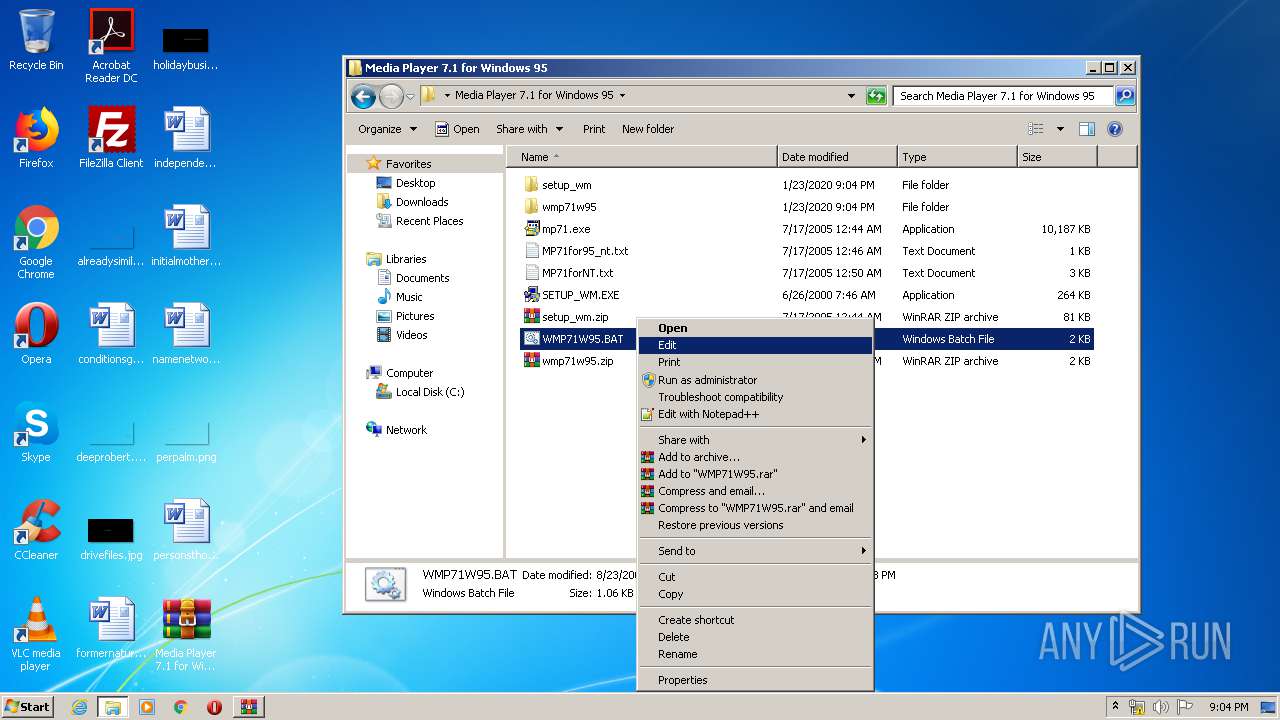This screenshot has height=720, width=1280.
Task: Open Explorer help icon
Action: 1115,129
